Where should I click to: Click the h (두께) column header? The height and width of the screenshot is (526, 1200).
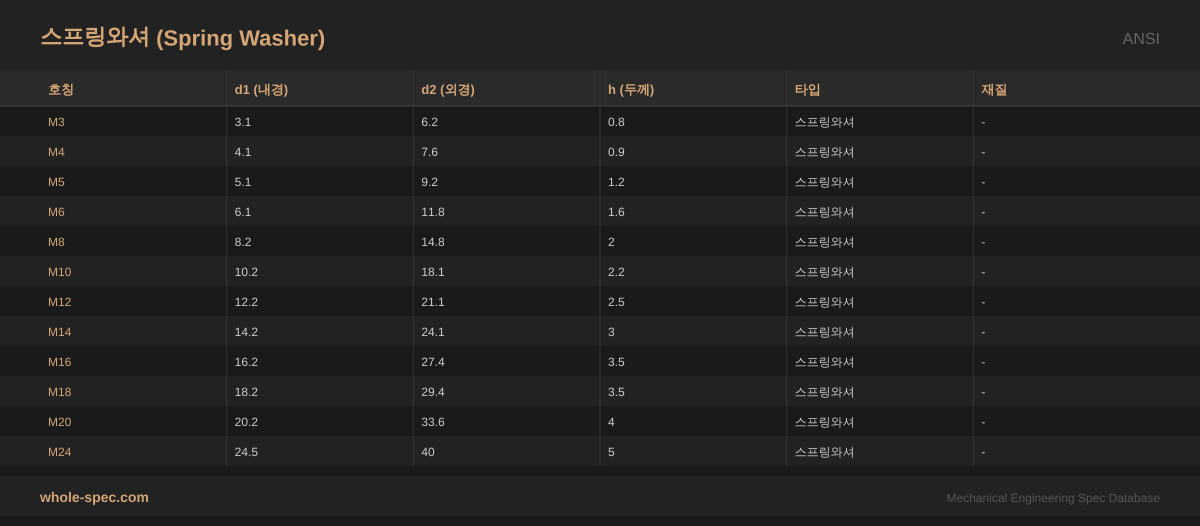(x=631, y=89)
